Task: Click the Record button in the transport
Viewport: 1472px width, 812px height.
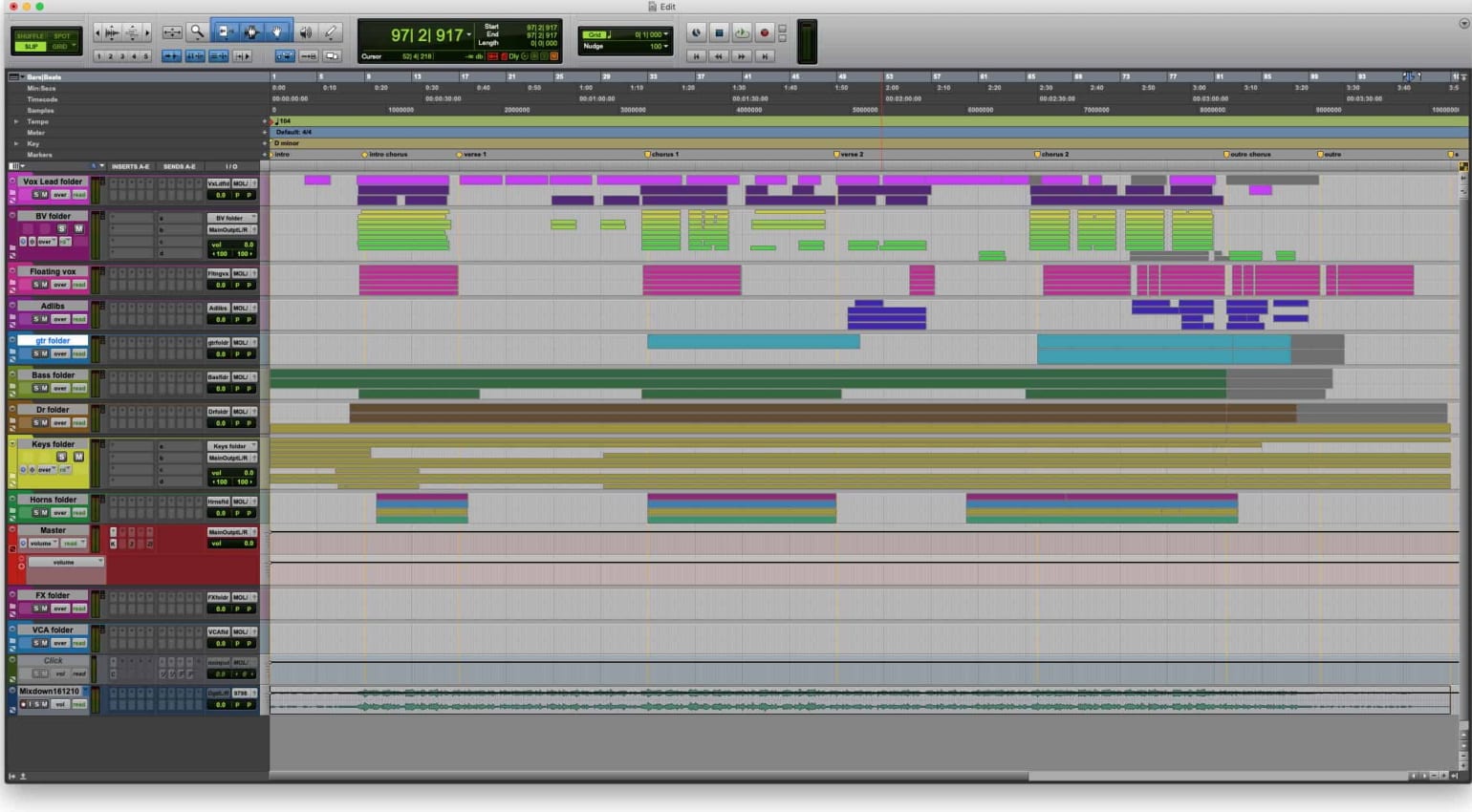Action: (764, 32)
